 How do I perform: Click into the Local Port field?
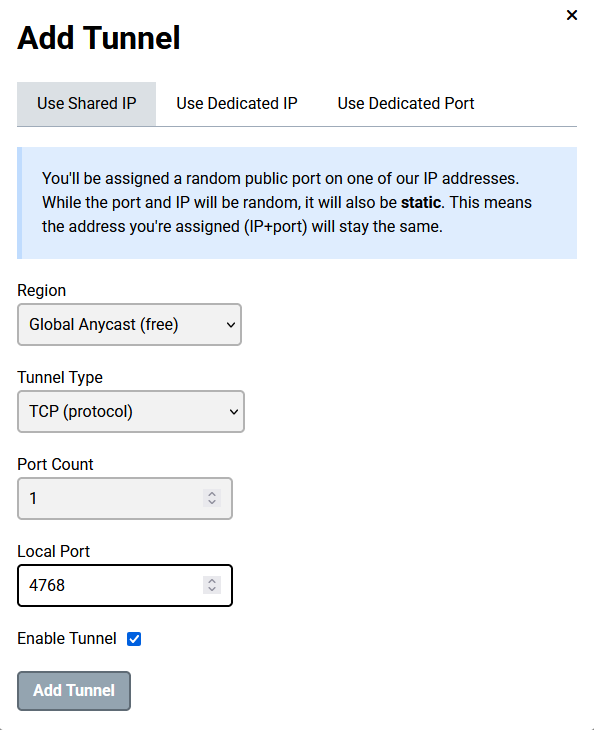tap(125, 586)
